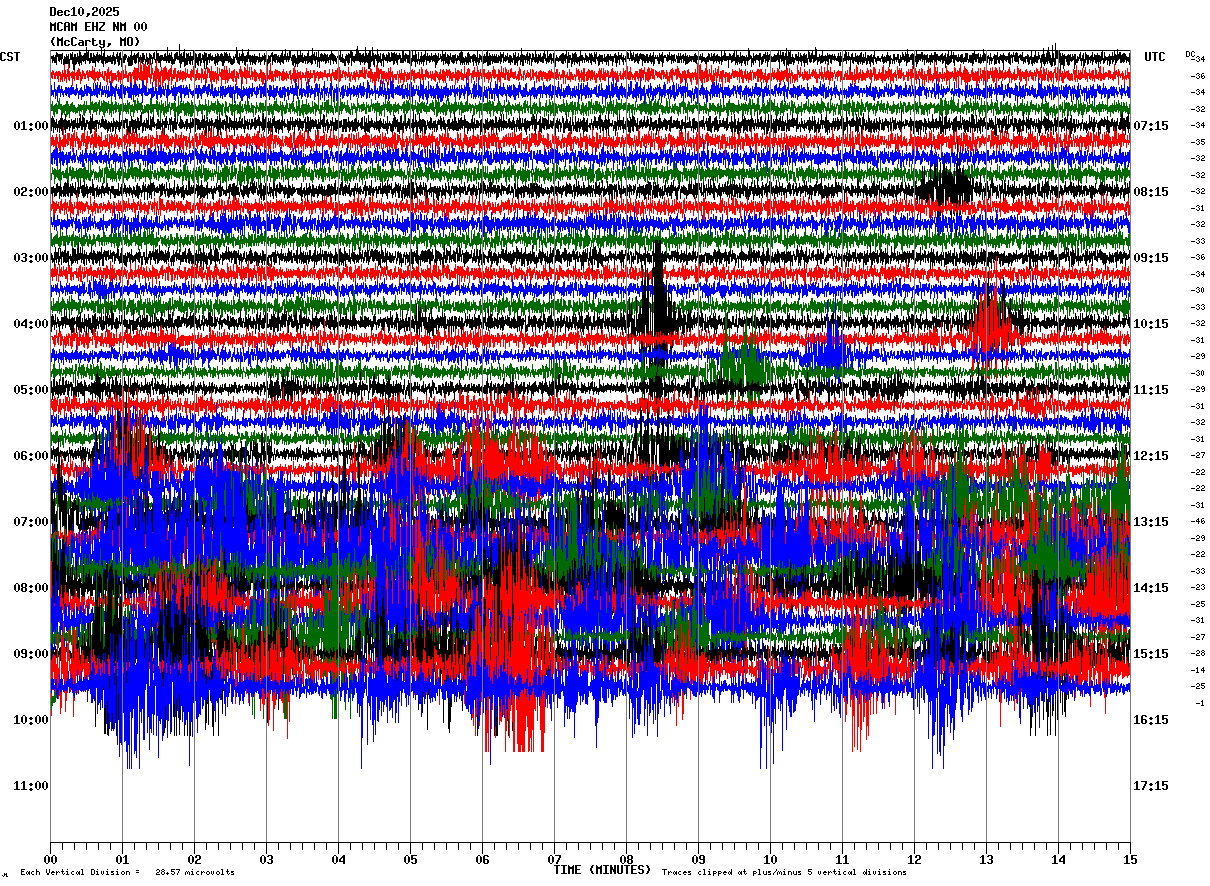Click minute 05 on the time axis

coord(410,859)
